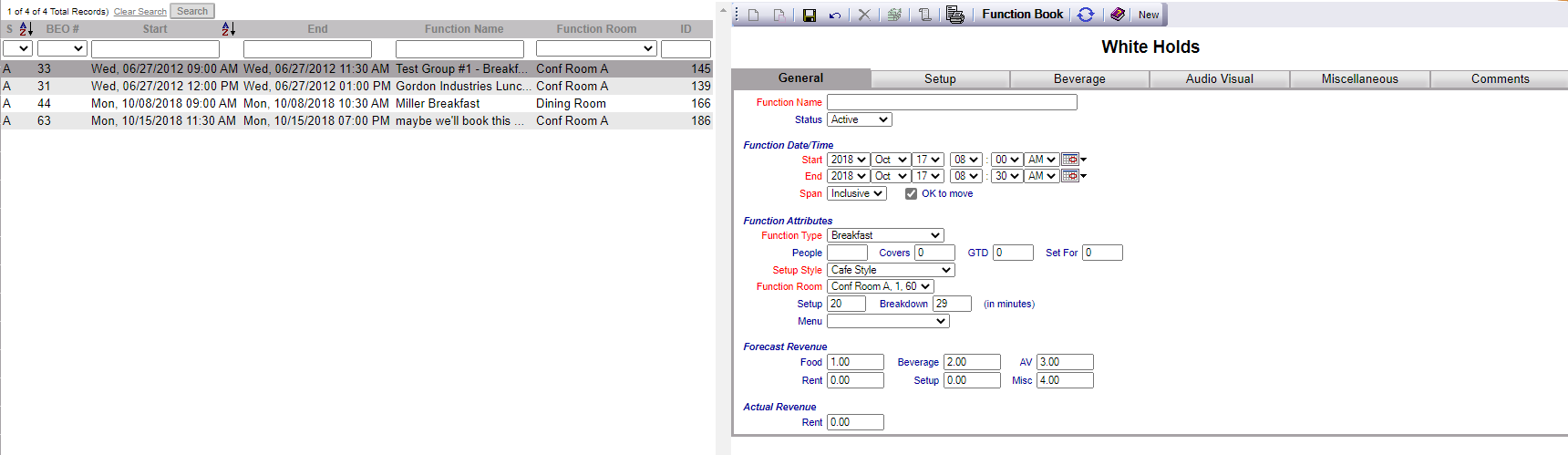Viewport: 1568px width, 455px height.
Task: Open the Start month Oct dropdown
Action: [891, 160]
